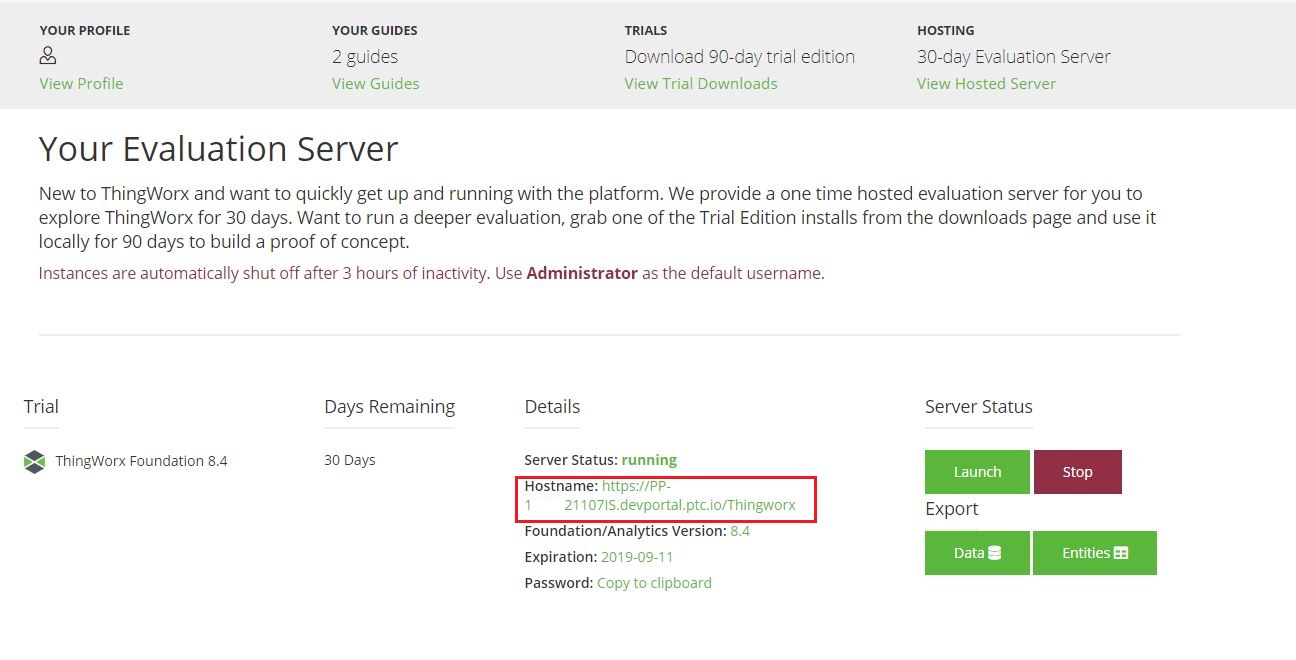The width and height of the screenshot is (1296, 660).
Task: Stop the running evaluation server
Action: 1077,471
